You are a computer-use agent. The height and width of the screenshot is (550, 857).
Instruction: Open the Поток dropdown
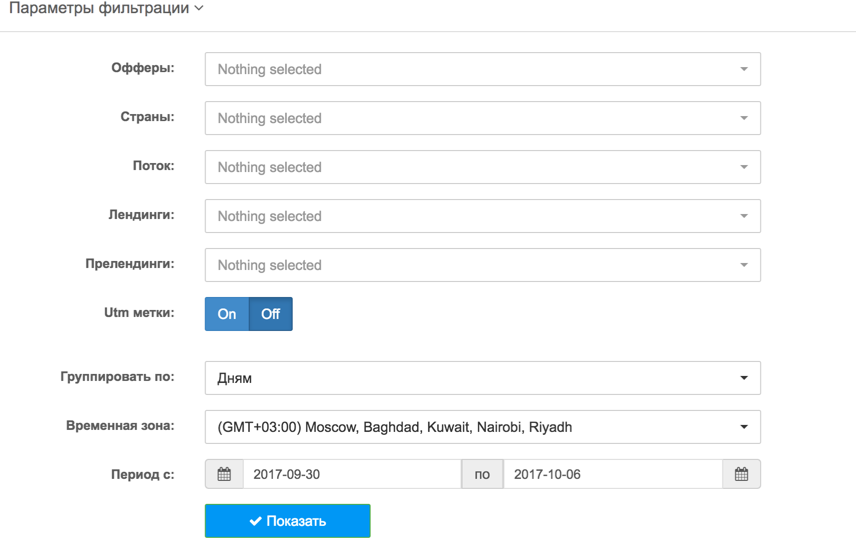pos(483,167)
